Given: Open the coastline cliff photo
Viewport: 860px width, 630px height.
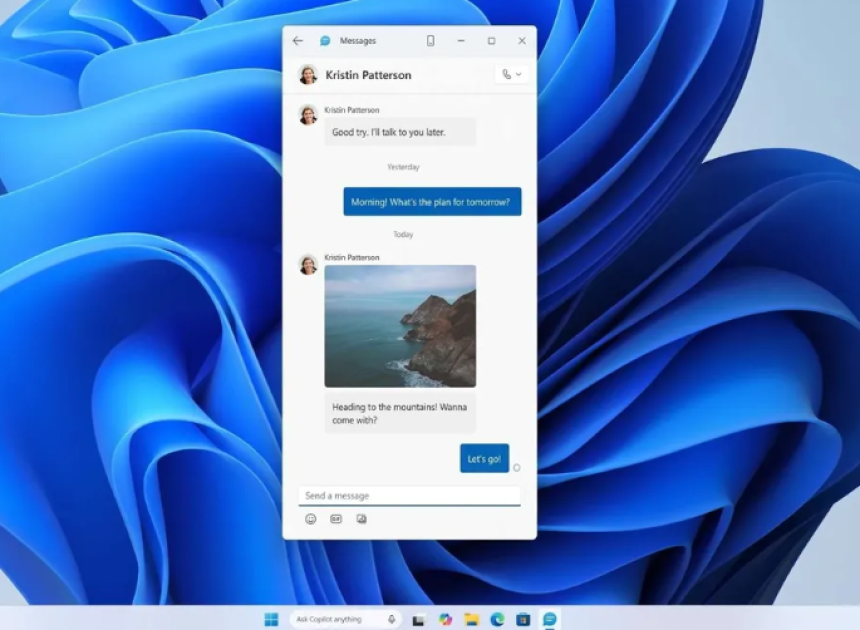Looking at the screenshot, I should (x=400, y=326).
